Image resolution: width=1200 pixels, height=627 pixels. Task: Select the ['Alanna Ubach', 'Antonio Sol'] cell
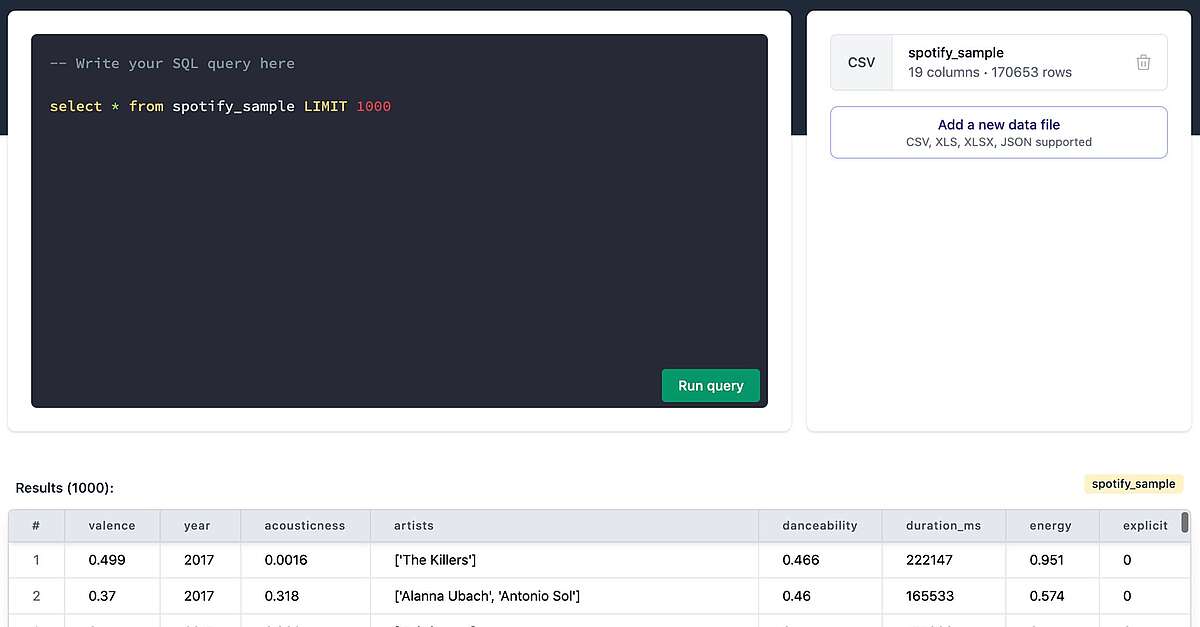tap(563, 596)
